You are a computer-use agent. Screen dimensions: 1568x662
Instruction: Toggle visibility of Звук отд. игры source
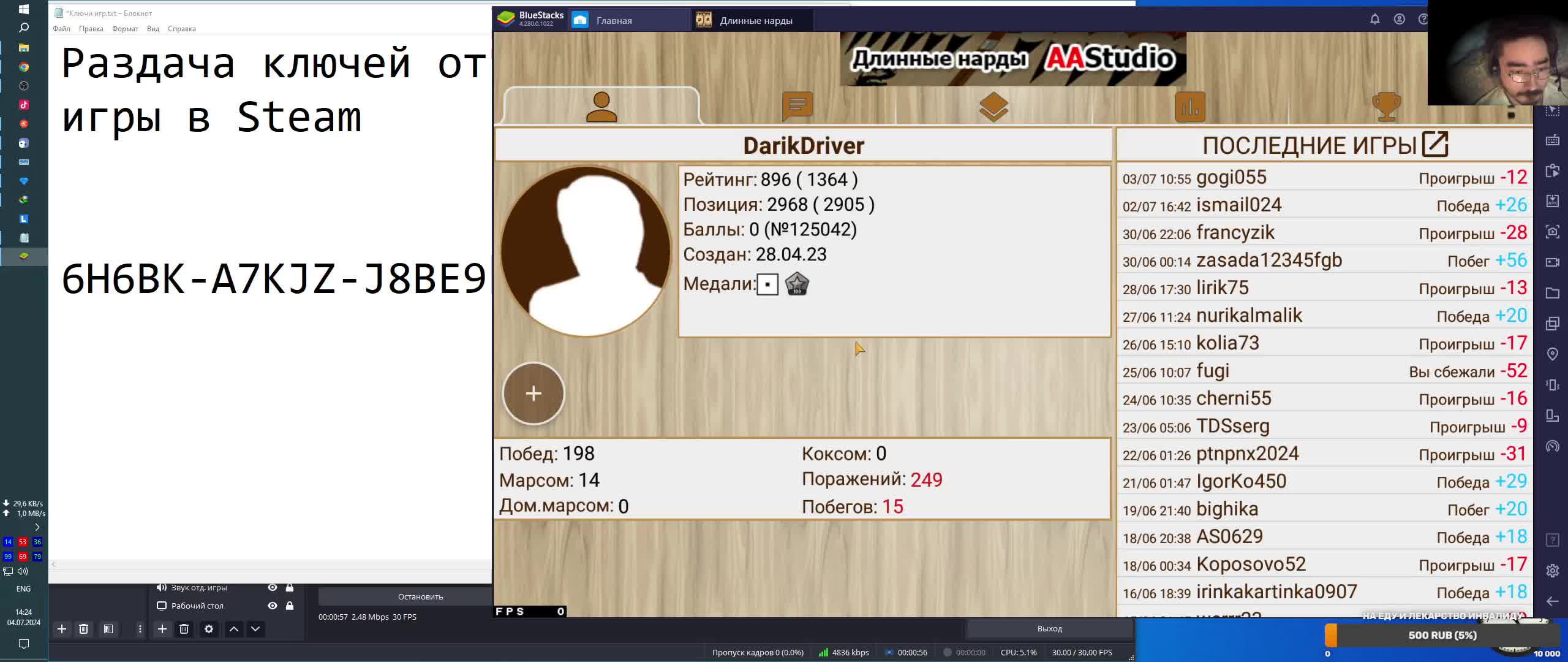pyautogui.click(x=273, y=587)
